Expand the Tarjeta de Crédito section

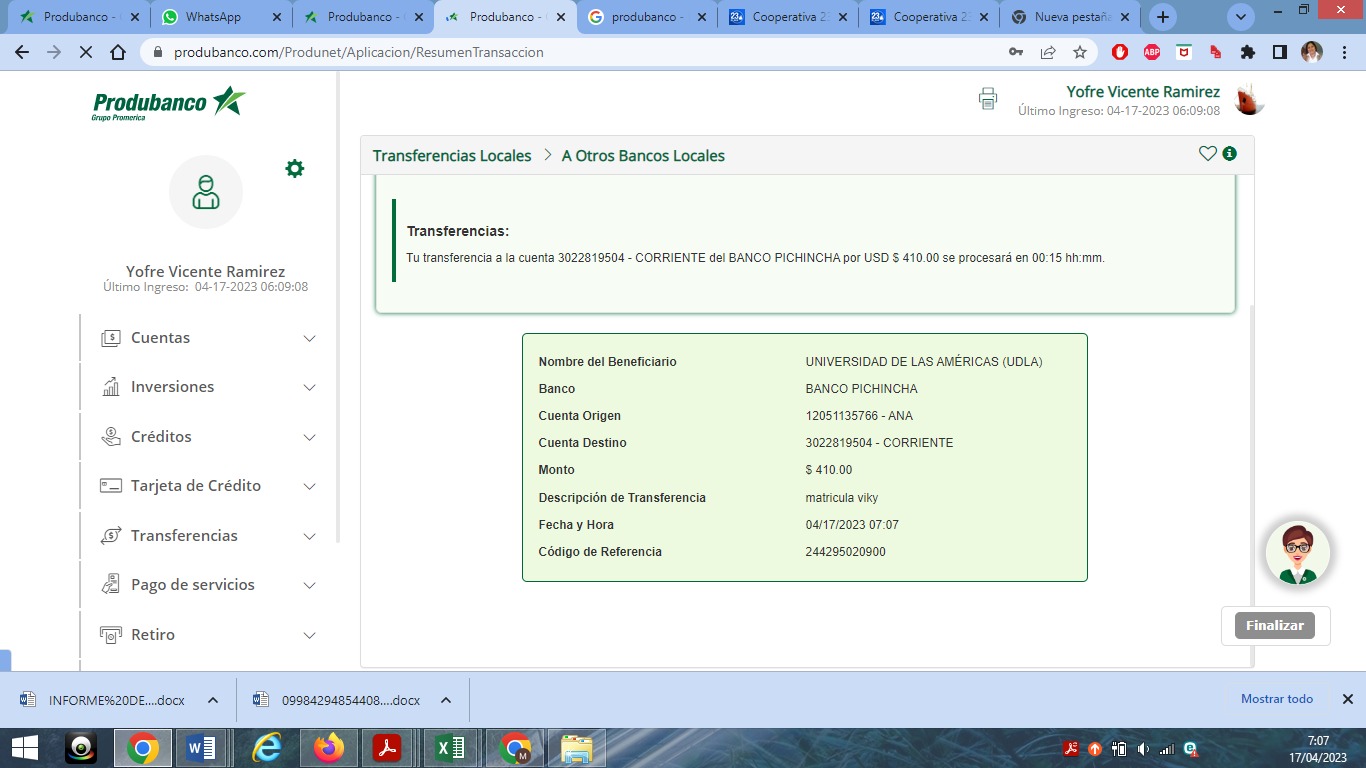point(208,486)
